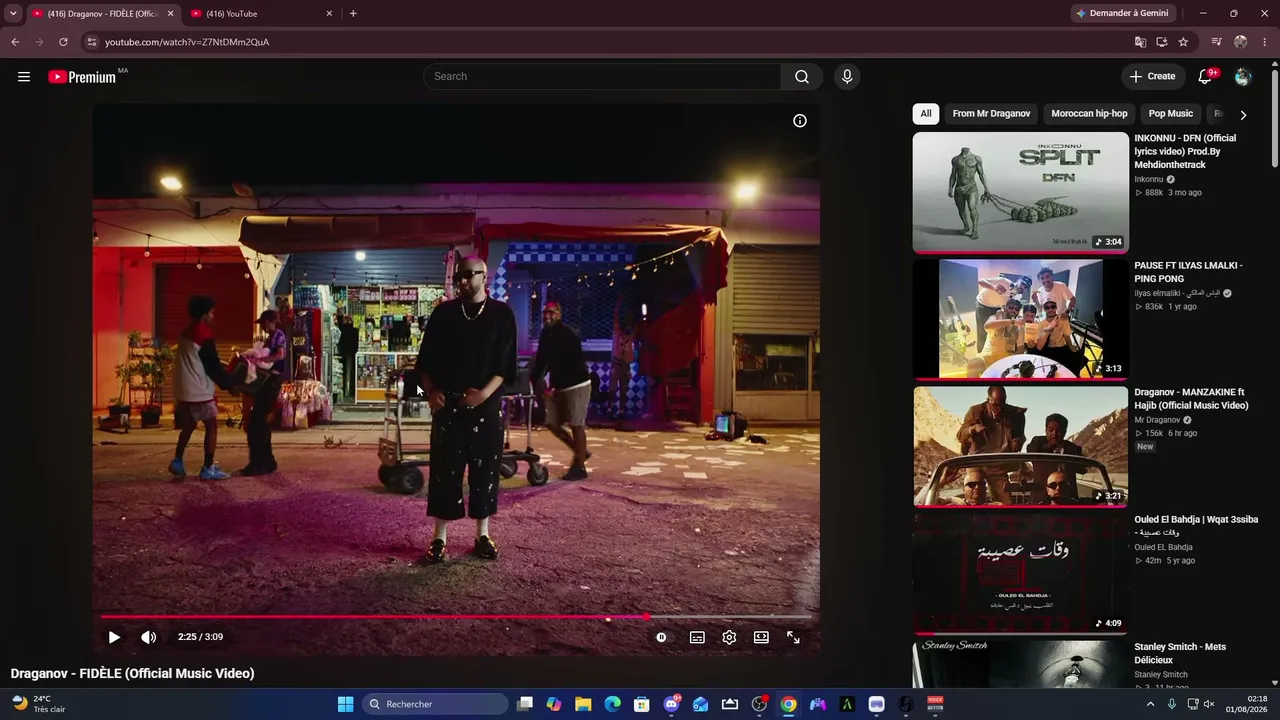Click the Demander à Gemini button
The image size is (1280, 720).
1121,14
